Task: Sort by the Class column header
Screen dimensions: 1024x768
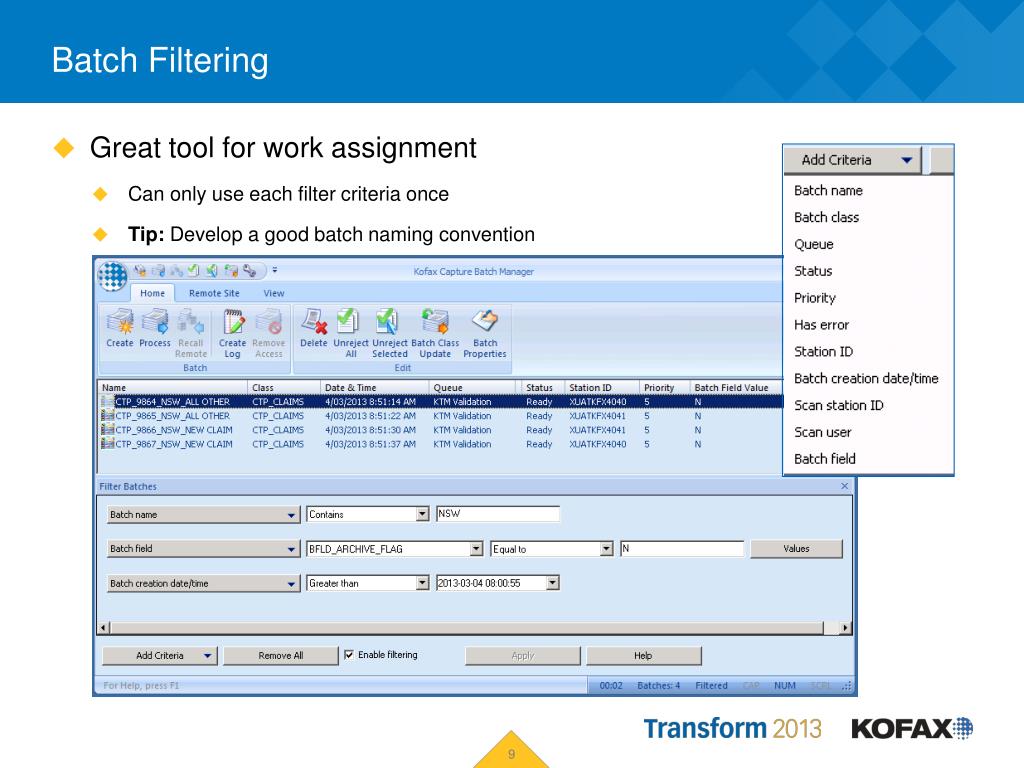Action: tap(284, 387)
